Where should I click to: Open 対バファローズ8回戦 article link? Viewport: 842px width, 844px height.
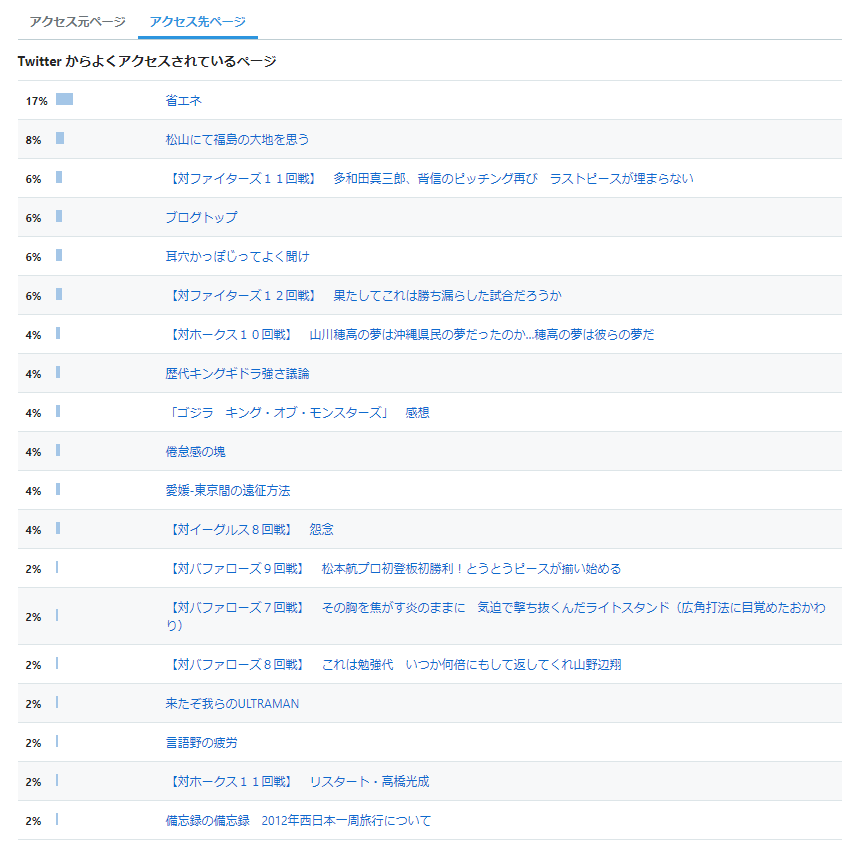tap(394, 665)
